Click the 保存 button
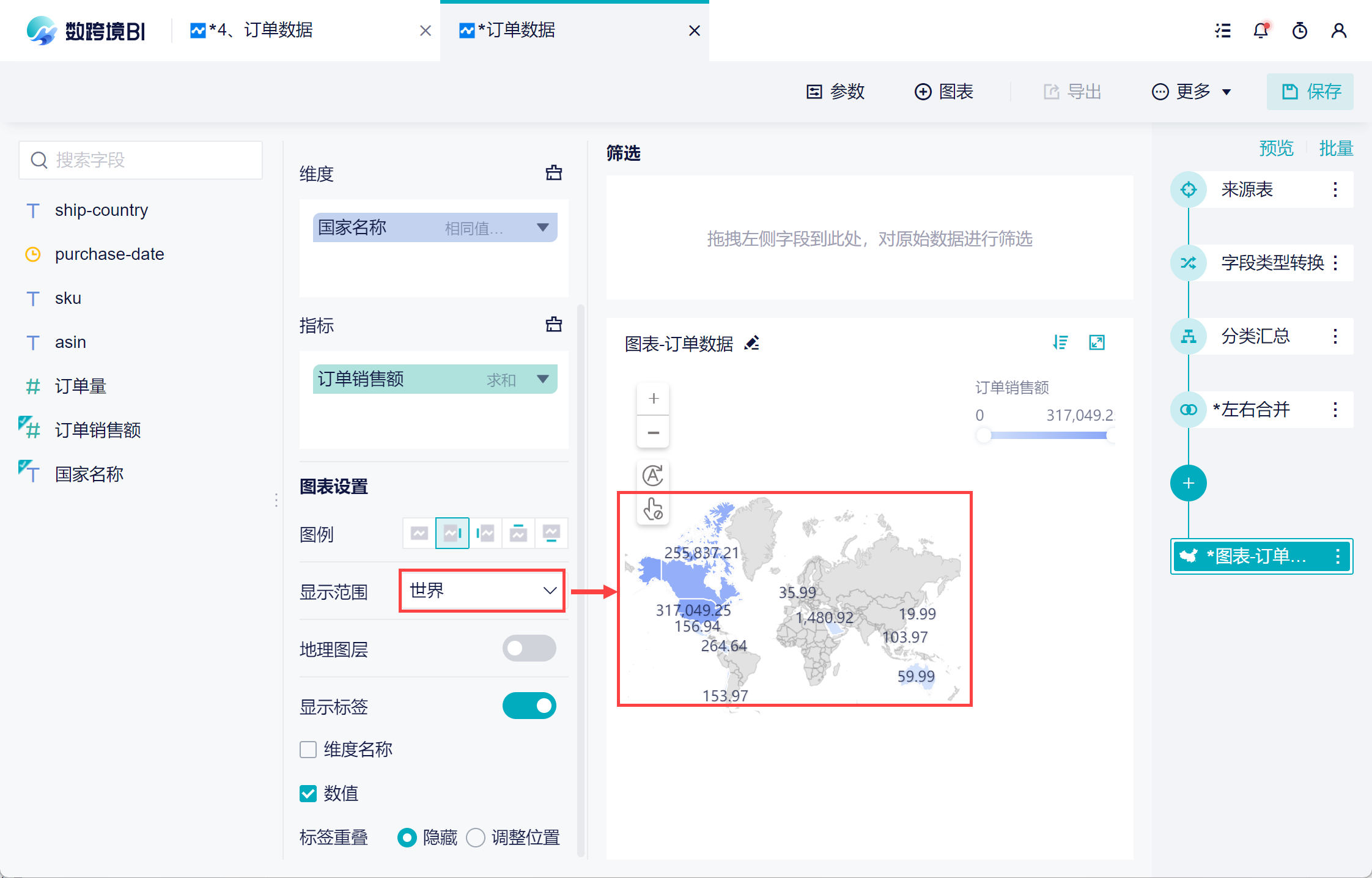1372x878 pixels. point(1310,92)
